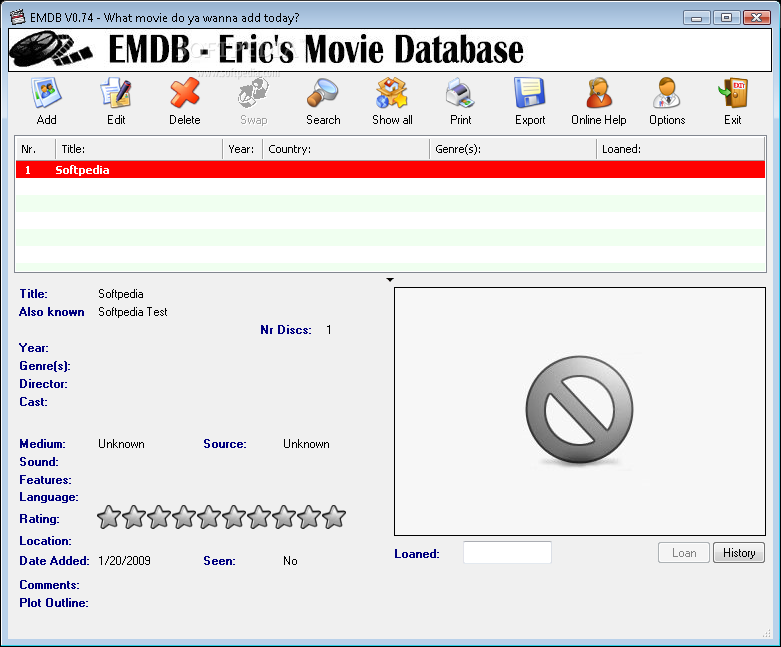Sort by the Country column header
Image resolution: width=781 pixels, height=647 pixels.
pyautogui.click(x=346, y=149)
